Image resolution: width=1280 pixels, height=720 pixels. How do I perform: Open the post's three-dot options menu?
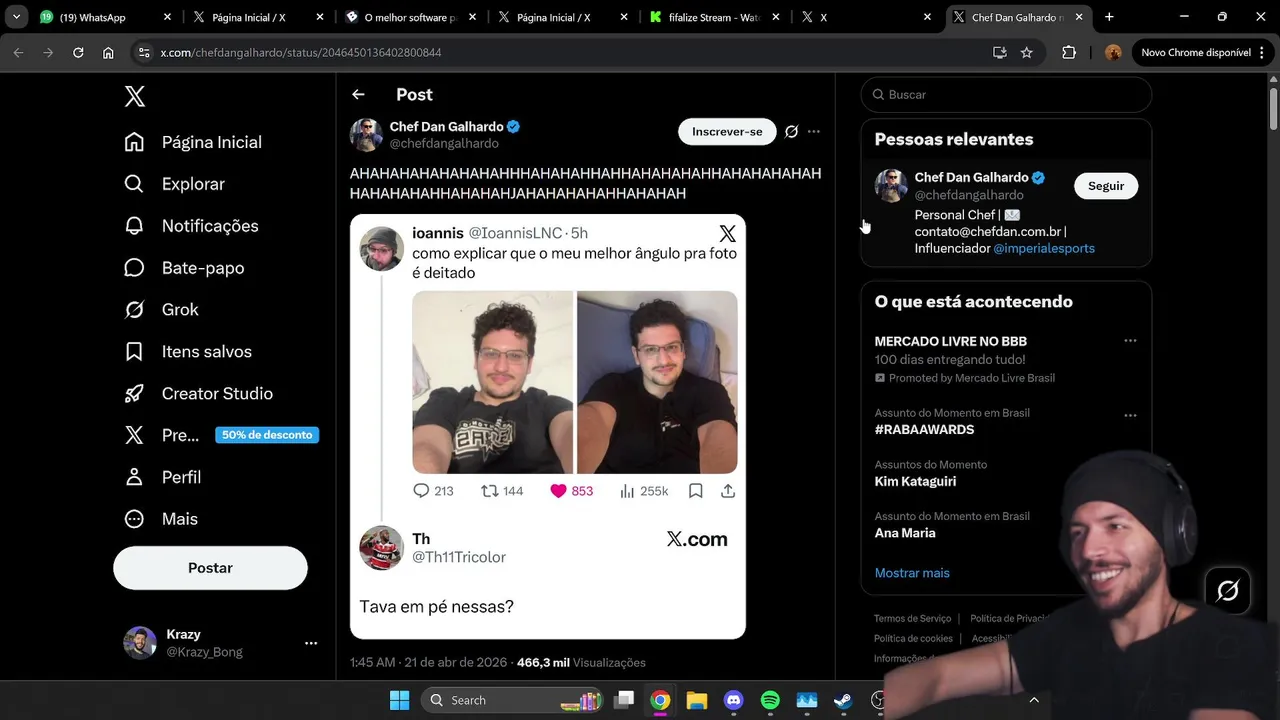[814, 131]
